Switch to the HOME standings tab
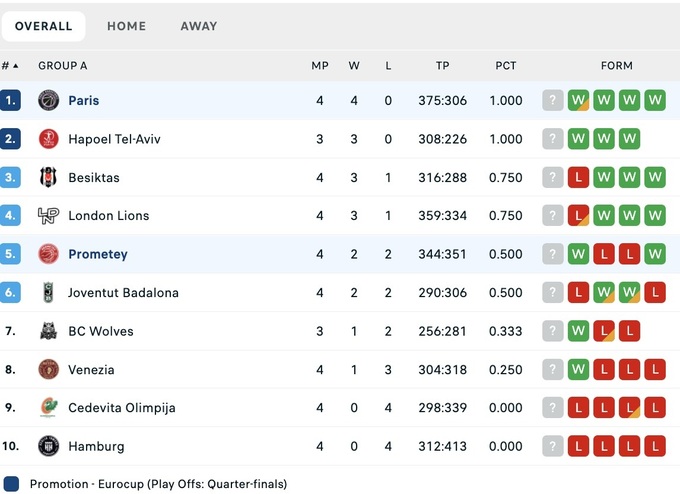This screenshot has width=680, height=494. click(126, 26)
